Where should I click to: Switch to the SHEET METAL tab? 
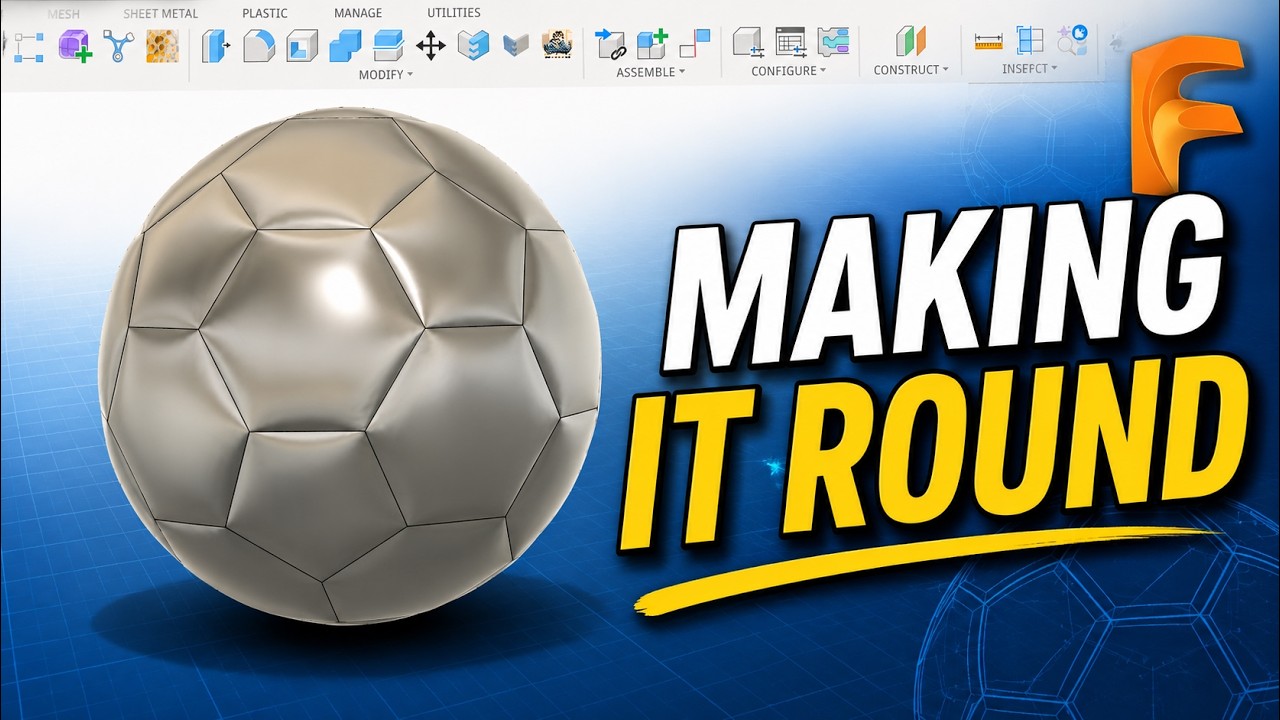pos(161,14)
